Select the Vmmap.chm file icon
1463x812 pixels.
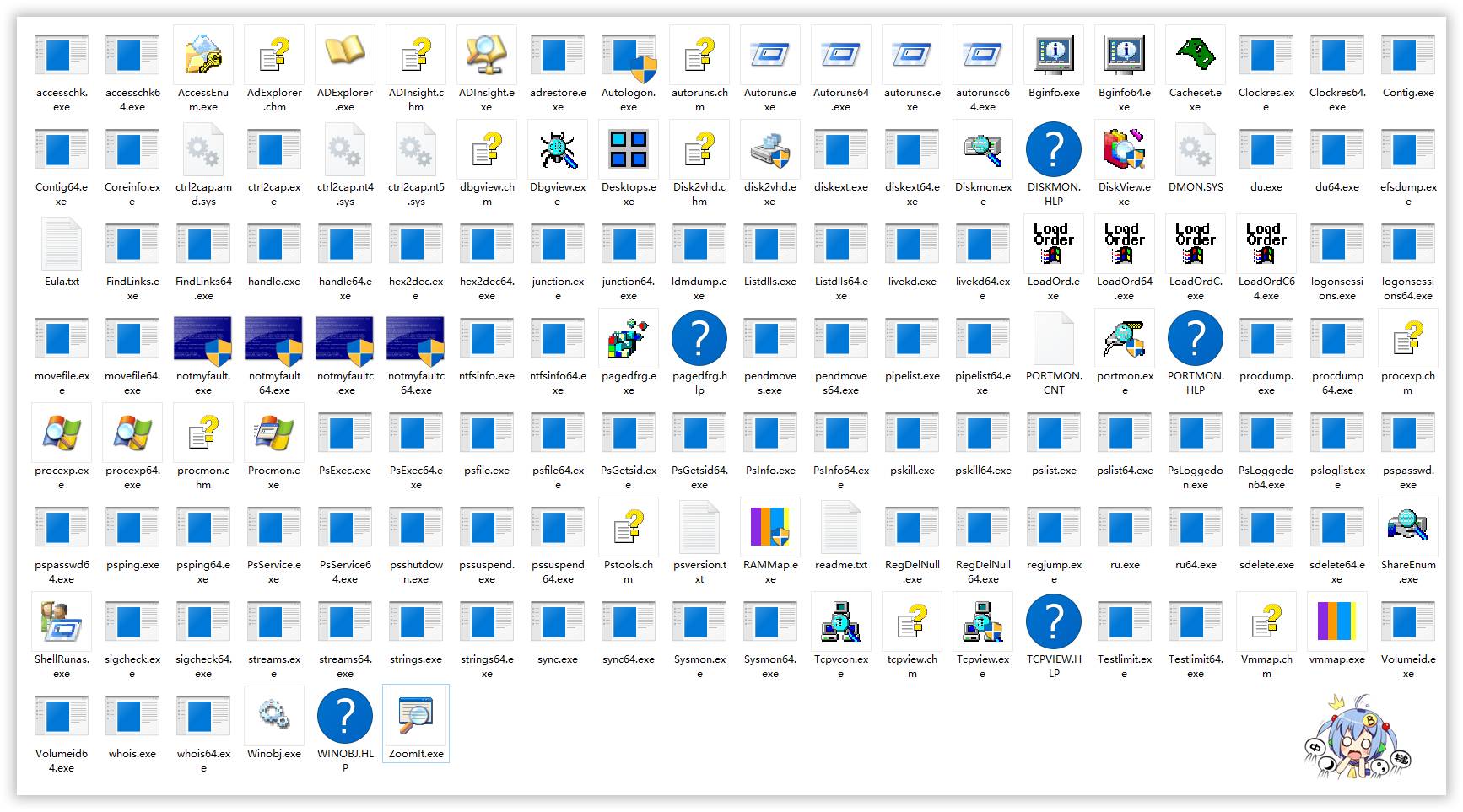coord(1266,621)
